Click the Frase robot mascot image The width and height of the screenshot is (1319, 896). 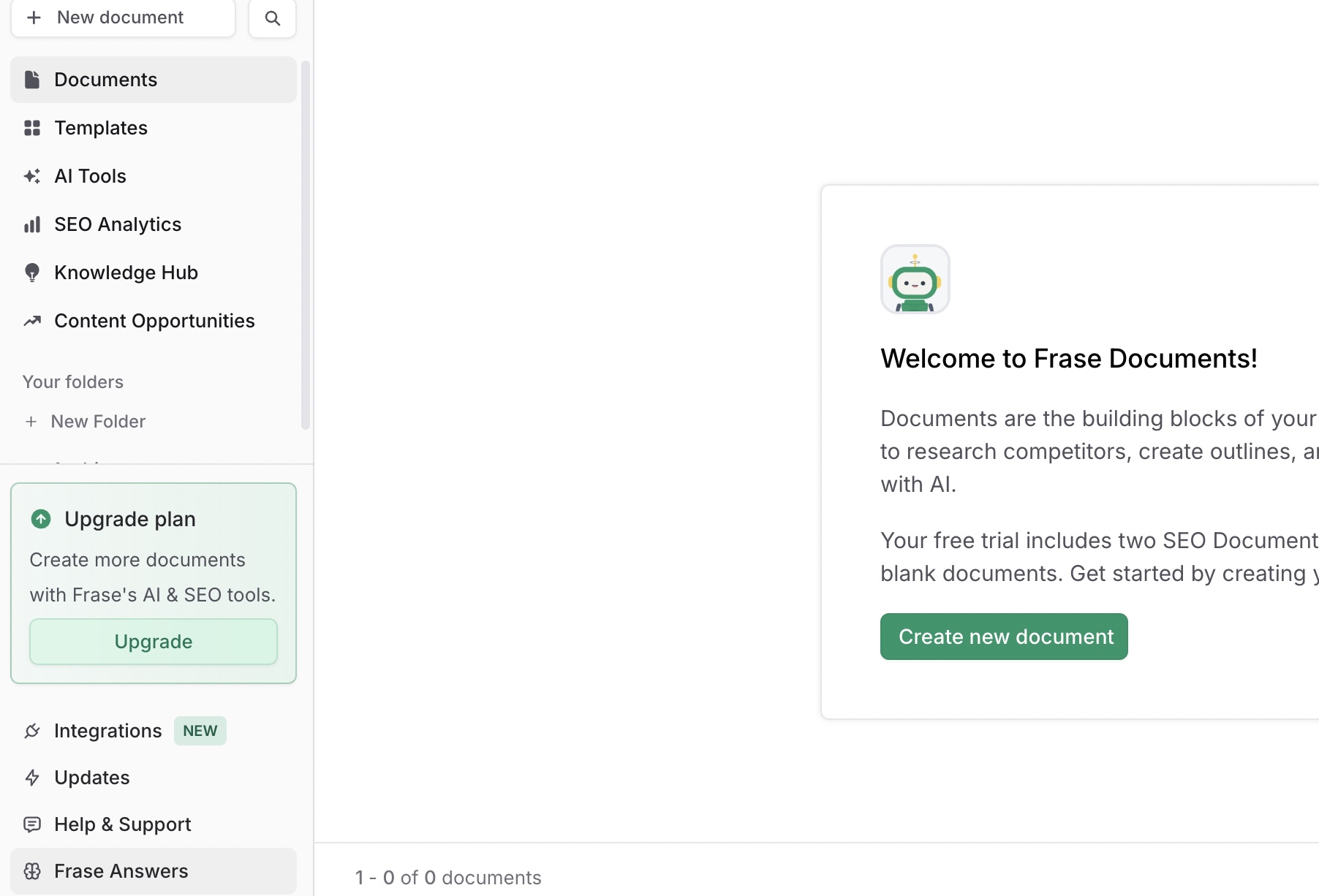tap(915, 279)
